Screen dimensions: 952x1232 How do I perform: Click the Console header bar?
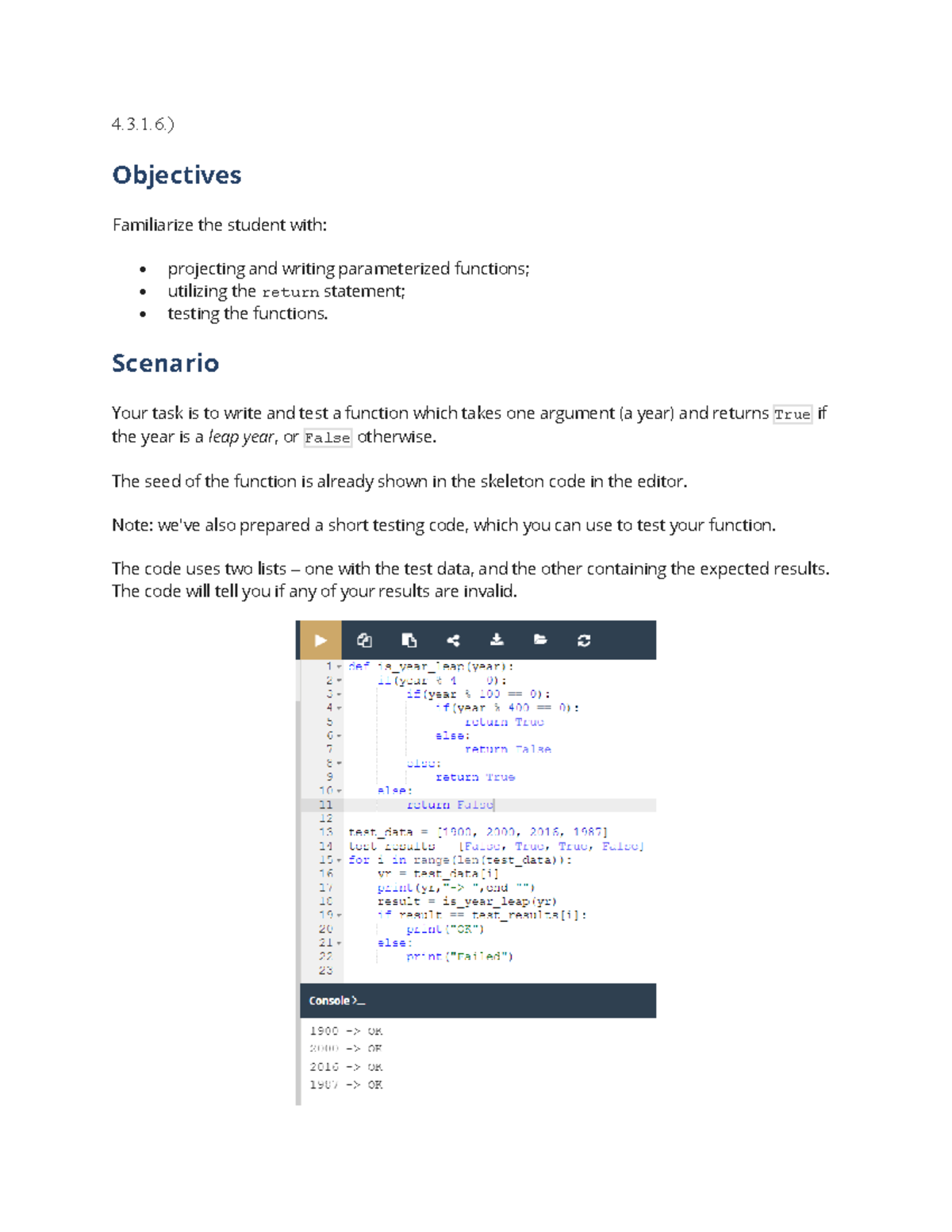coord(478,1000)
